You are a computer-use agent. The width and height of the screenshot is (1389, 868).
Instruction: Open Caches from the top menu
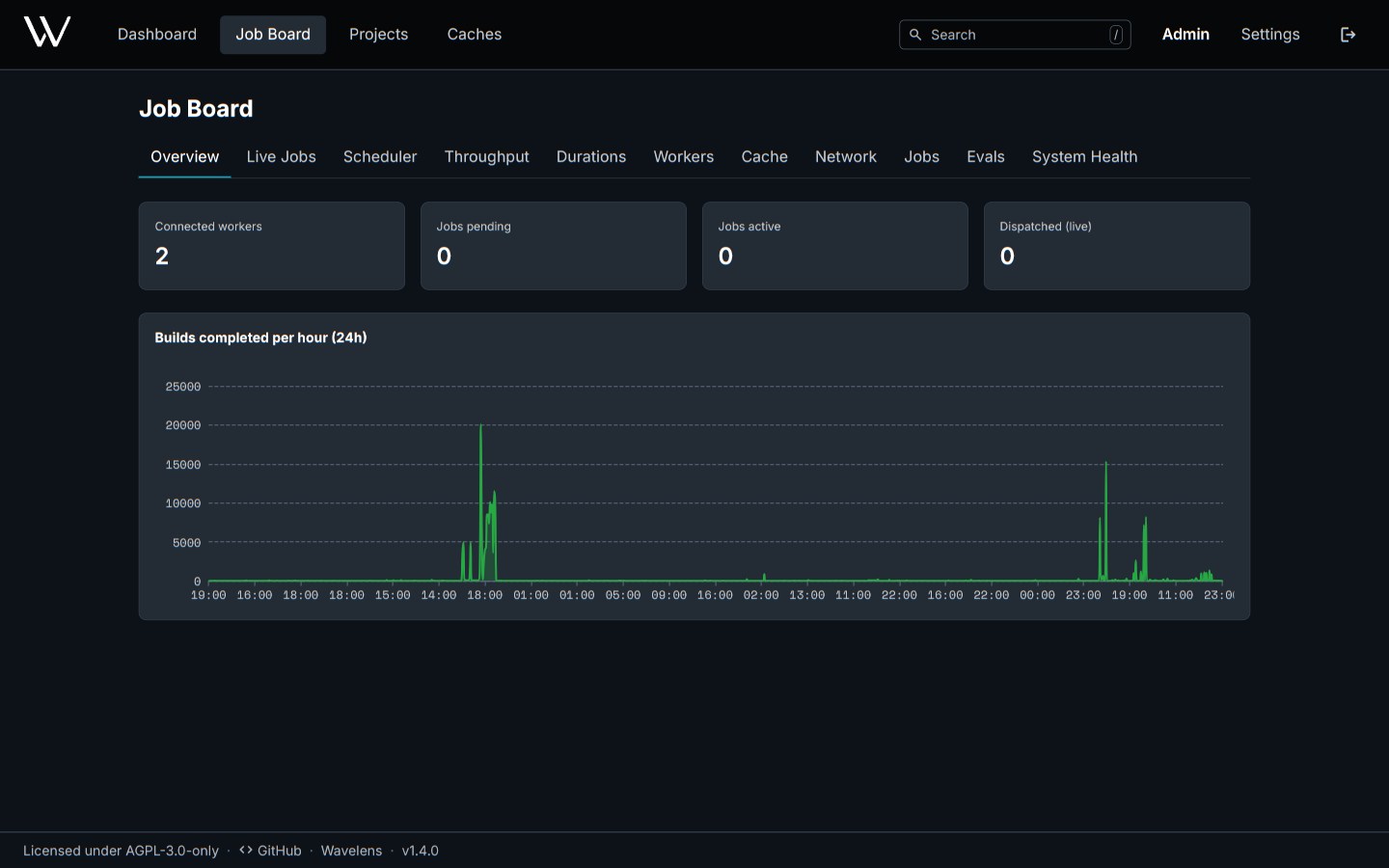pyautogui.click(x=475, y=35)
